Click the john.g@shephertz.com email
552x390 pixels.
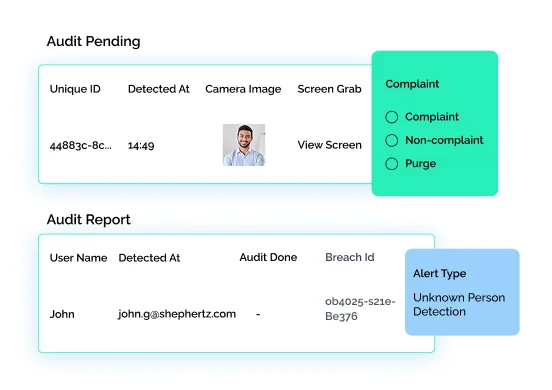click(x=177, y=314)
